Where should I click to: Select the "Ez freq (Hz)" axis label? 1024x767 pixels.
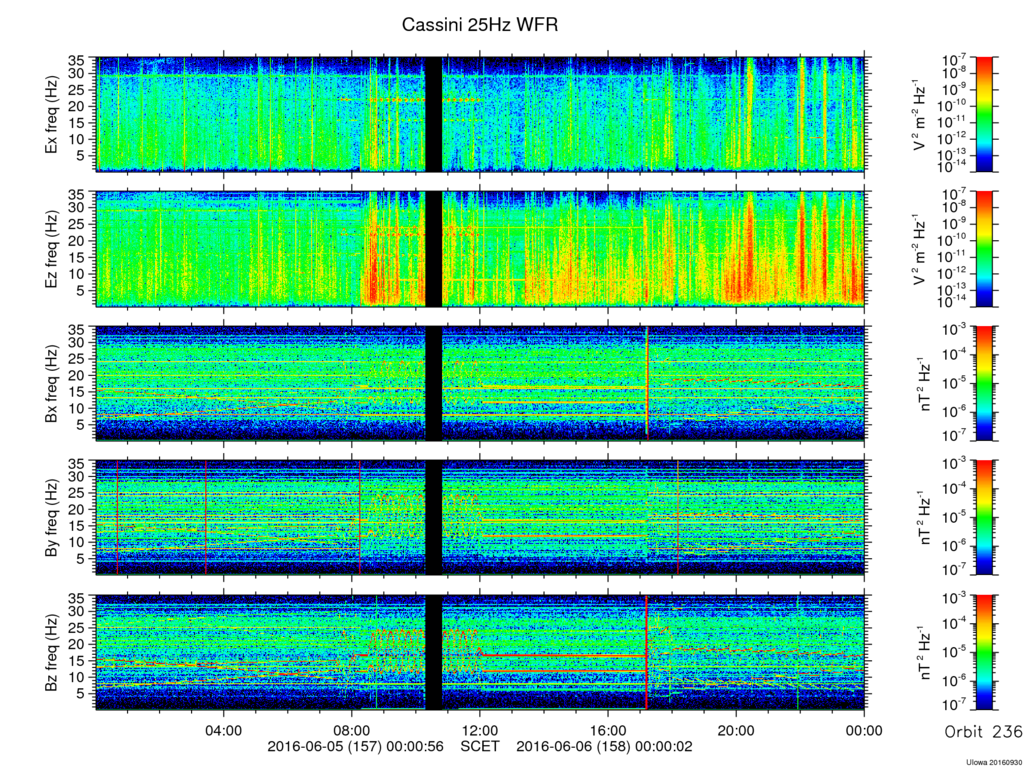(51, 249)
